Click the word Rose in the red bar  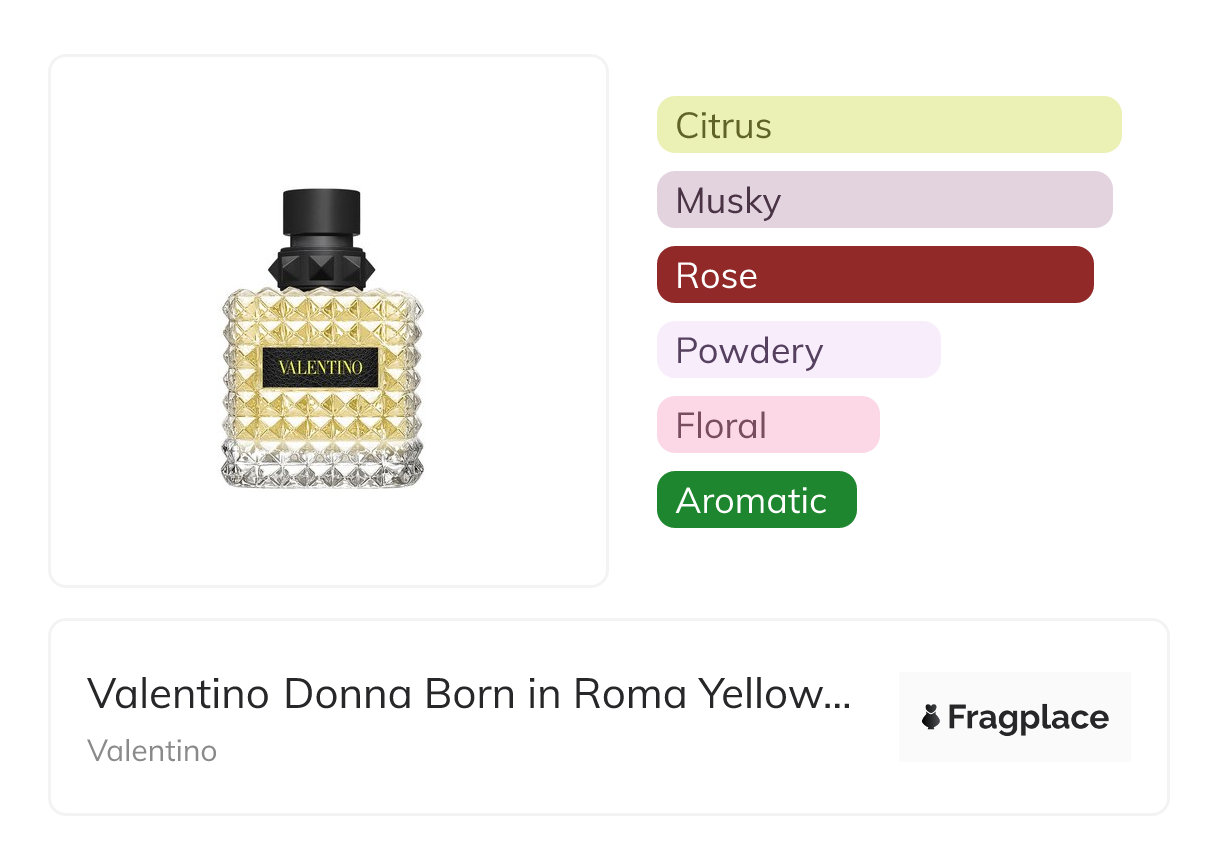click(x=716, y=276)
